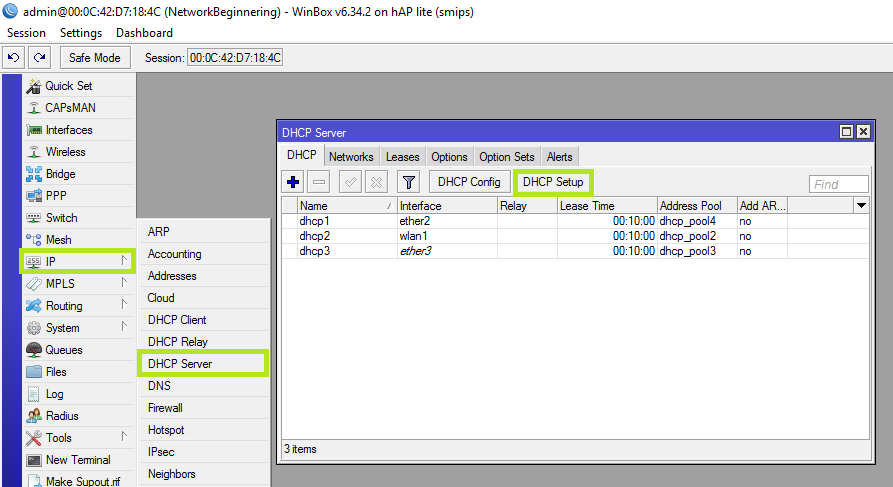
Task: Select the dhcp3 row
Action: [575, 251]
